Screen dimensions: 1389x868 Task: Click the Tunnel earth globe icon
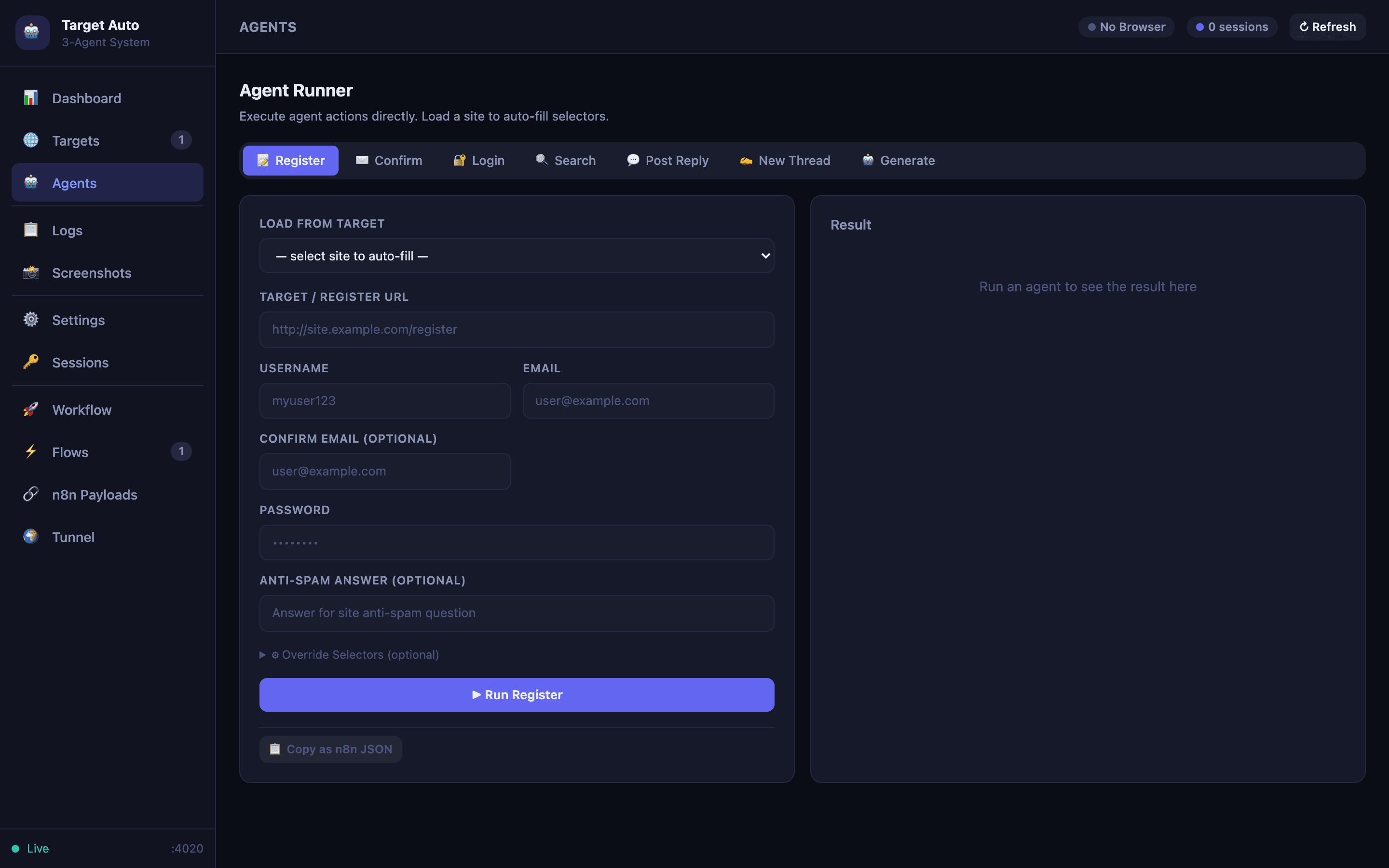[31, 537]
